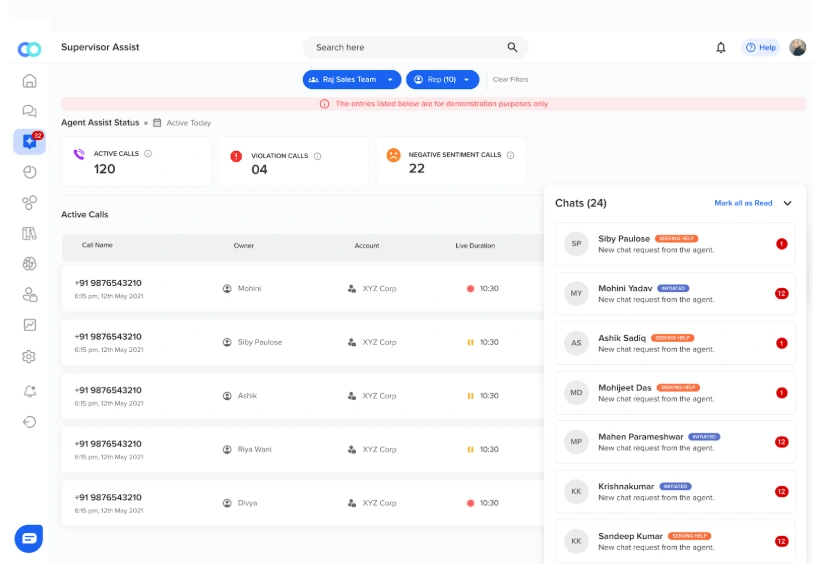Click the pause indicator on Siby Paulose's call
The width and height of the screenshot is (813, 567).
point(470,342)
